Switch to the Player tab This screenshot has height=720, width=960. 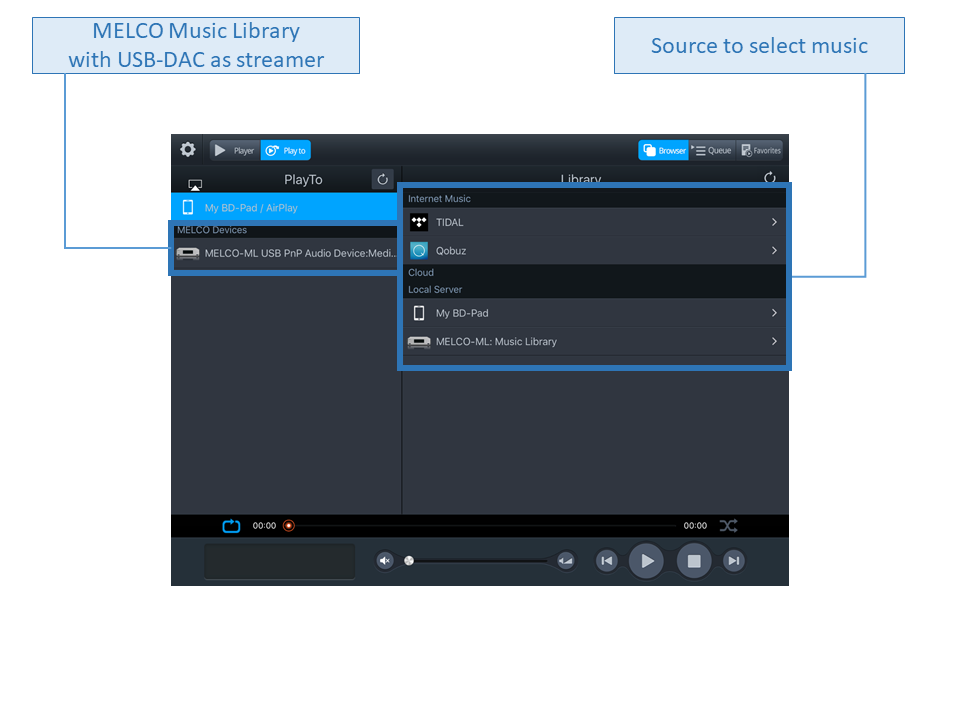pyautogui.click(x=236, y=151)
